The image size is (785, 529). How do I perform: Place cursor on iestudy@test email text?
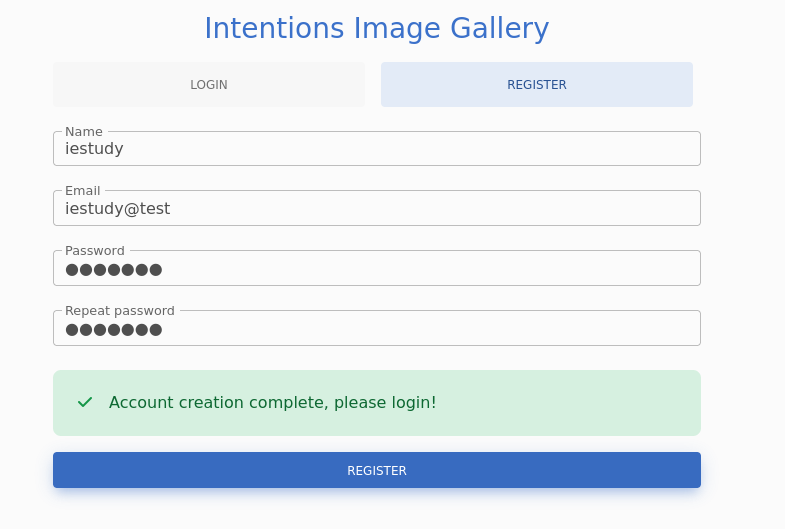tap(118, 209)
